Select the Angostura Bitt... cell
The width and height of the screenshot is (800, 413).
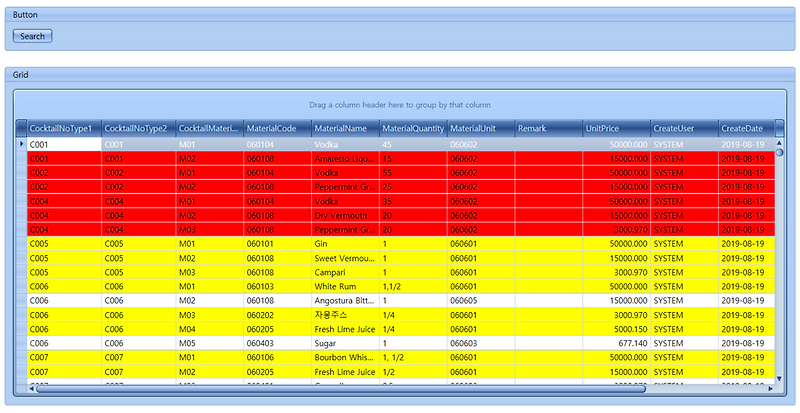[345, 301]
